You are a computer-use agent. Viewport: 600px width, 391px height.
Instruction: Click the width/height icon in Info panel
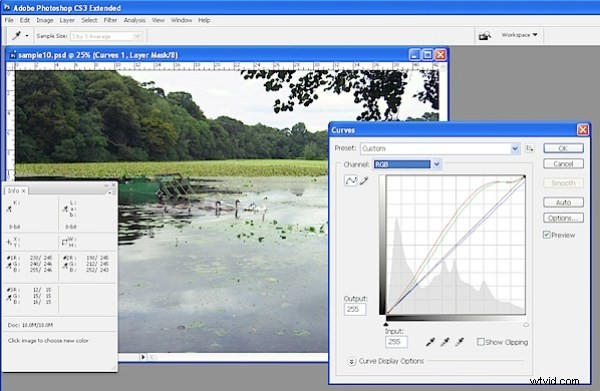65,242
